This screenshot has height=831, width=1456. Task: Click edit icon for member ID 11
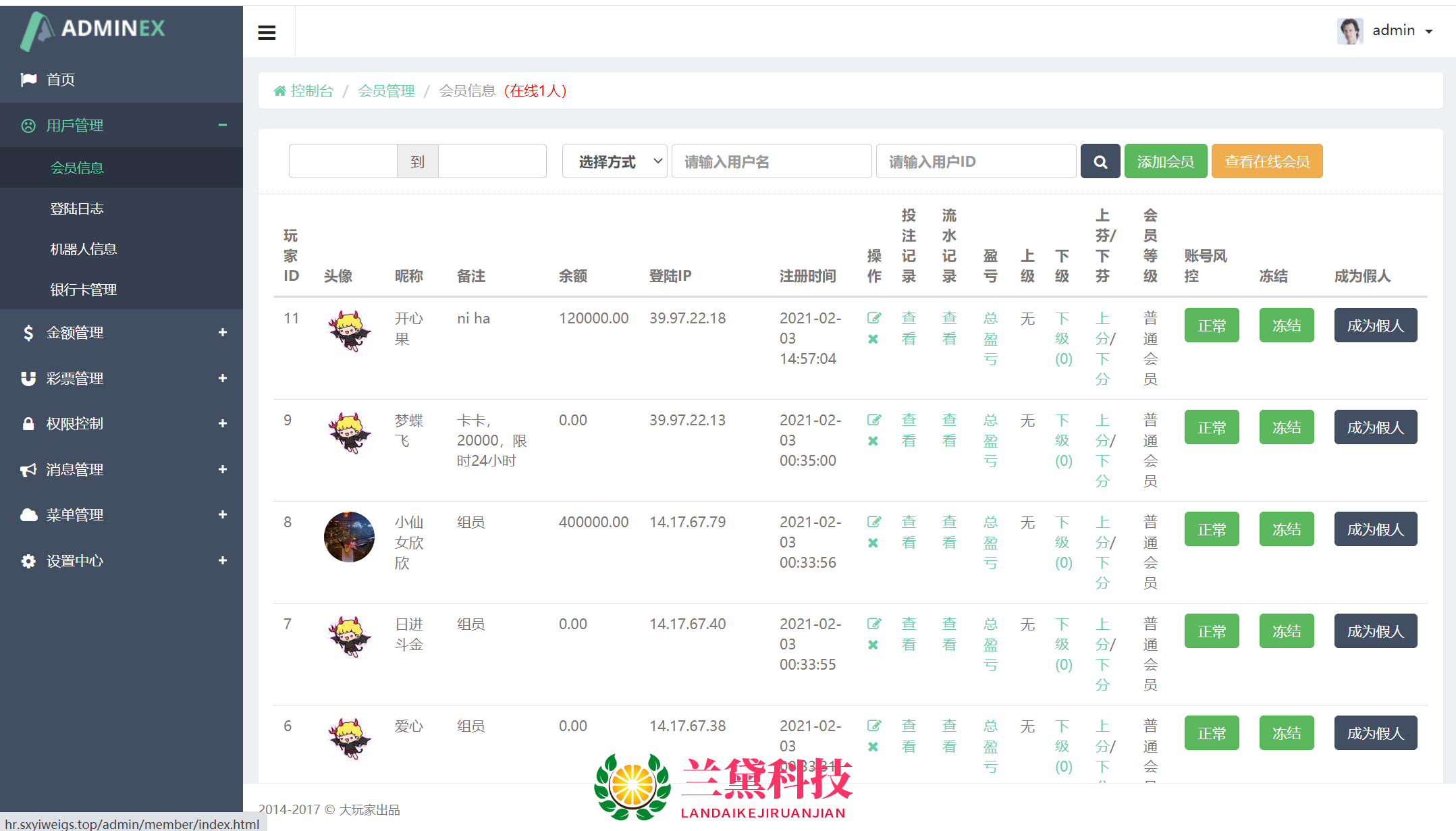[873, 318]
